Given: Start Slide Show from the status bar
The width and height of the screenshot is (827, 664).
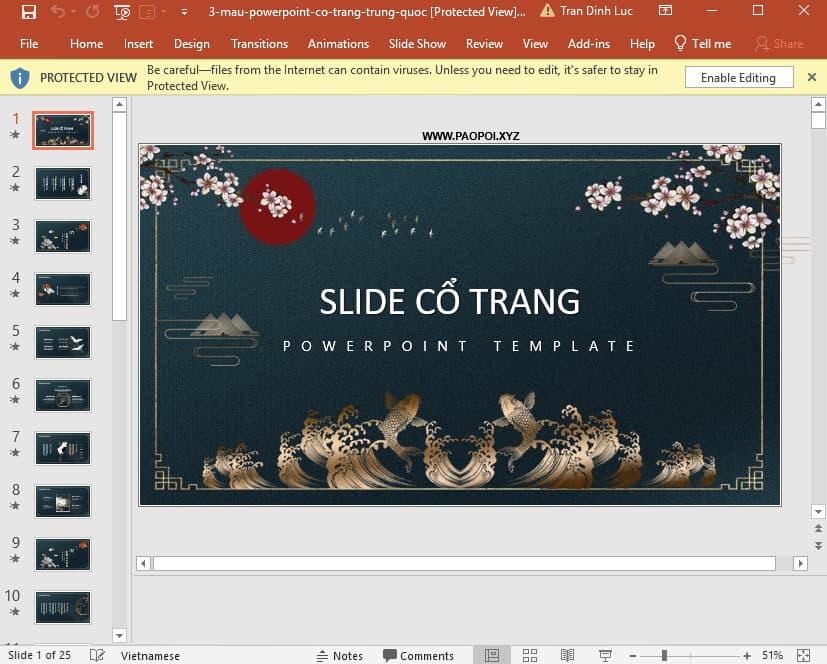Looking at the screenshot, I should [605, 655].
